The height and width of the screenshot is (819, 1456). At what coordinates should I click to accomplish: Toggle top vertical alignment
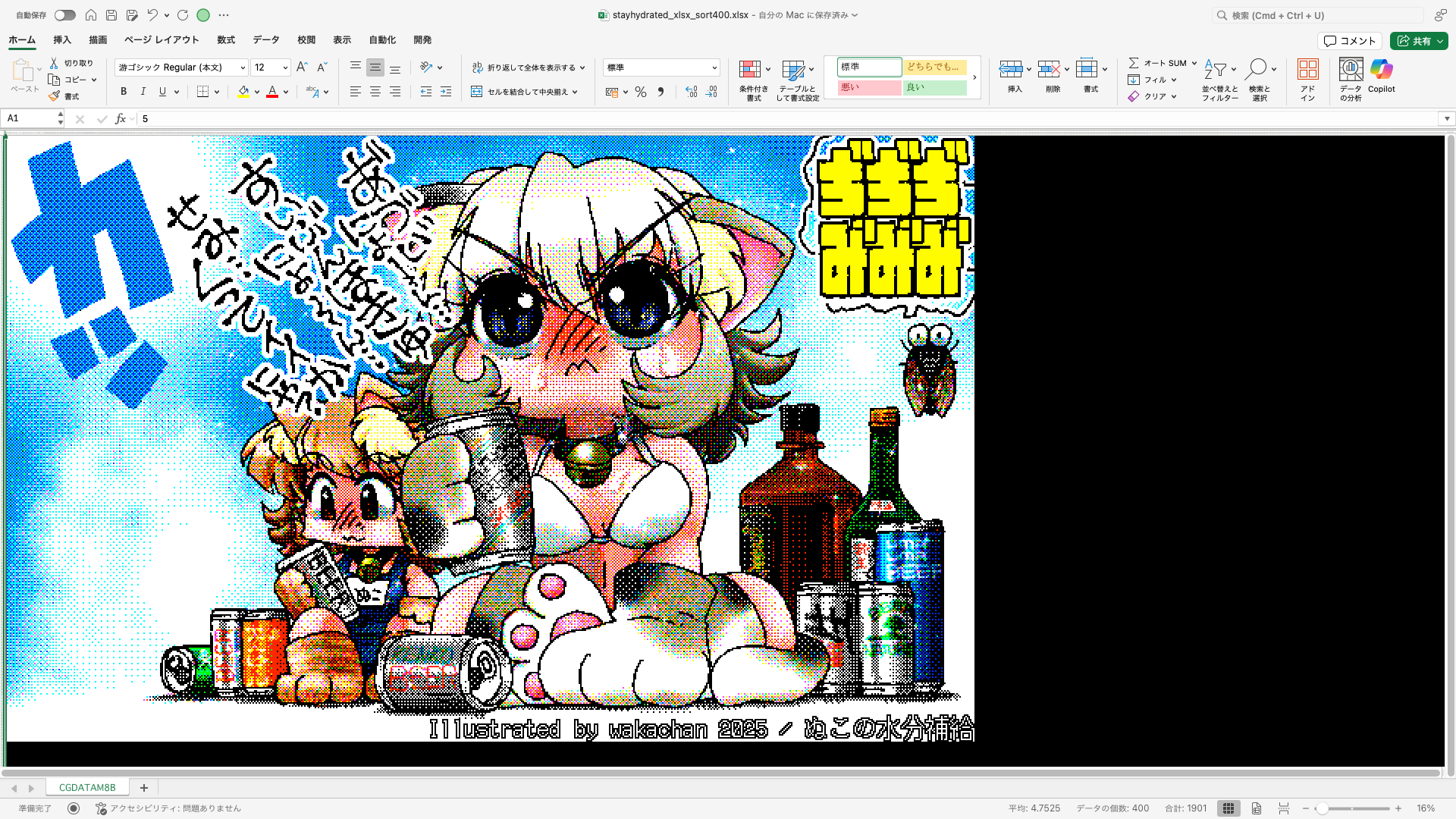click(356, 67)
